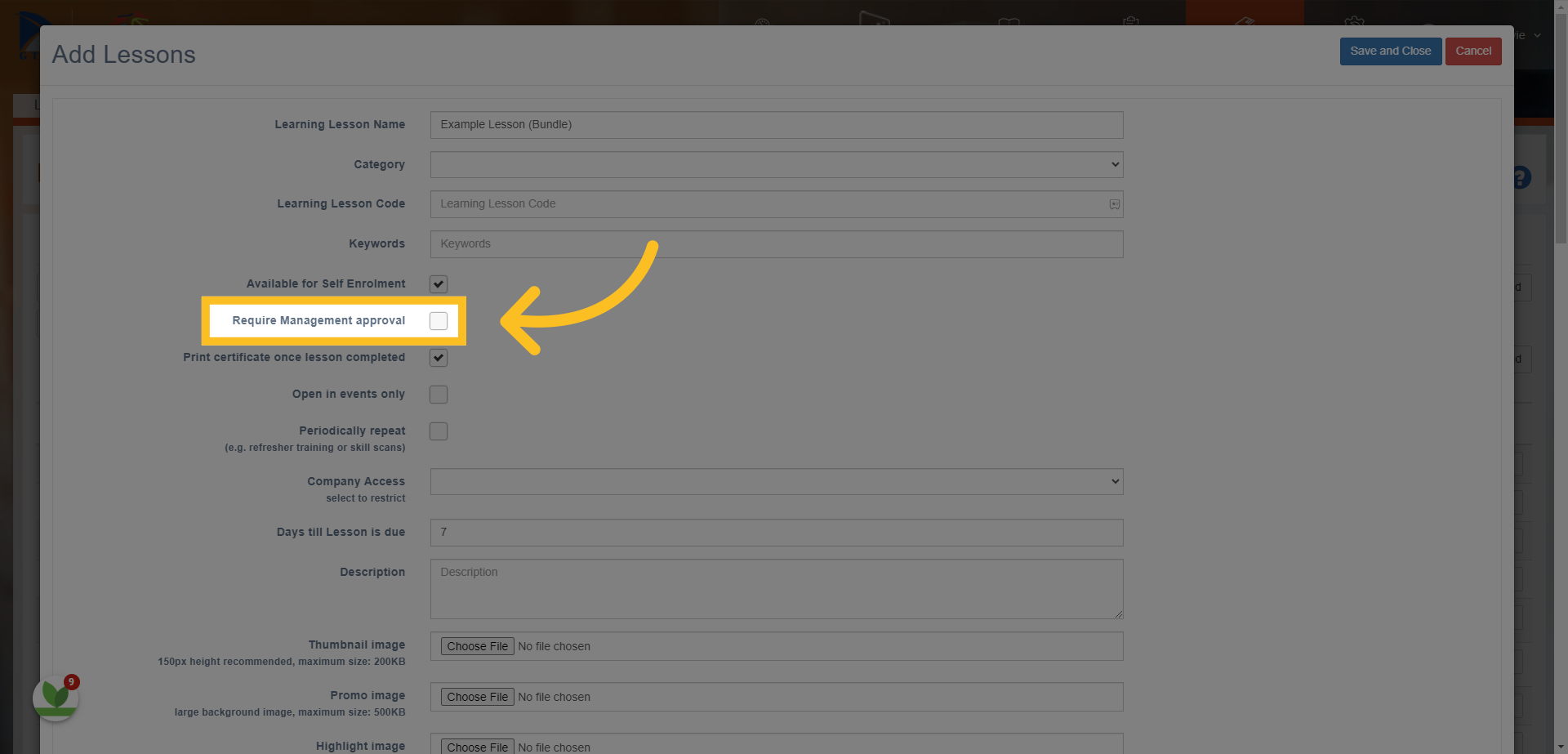This screenshot has height=754, width=1568.
Task: Click the Promo image label
Action: tap(367, 695)
